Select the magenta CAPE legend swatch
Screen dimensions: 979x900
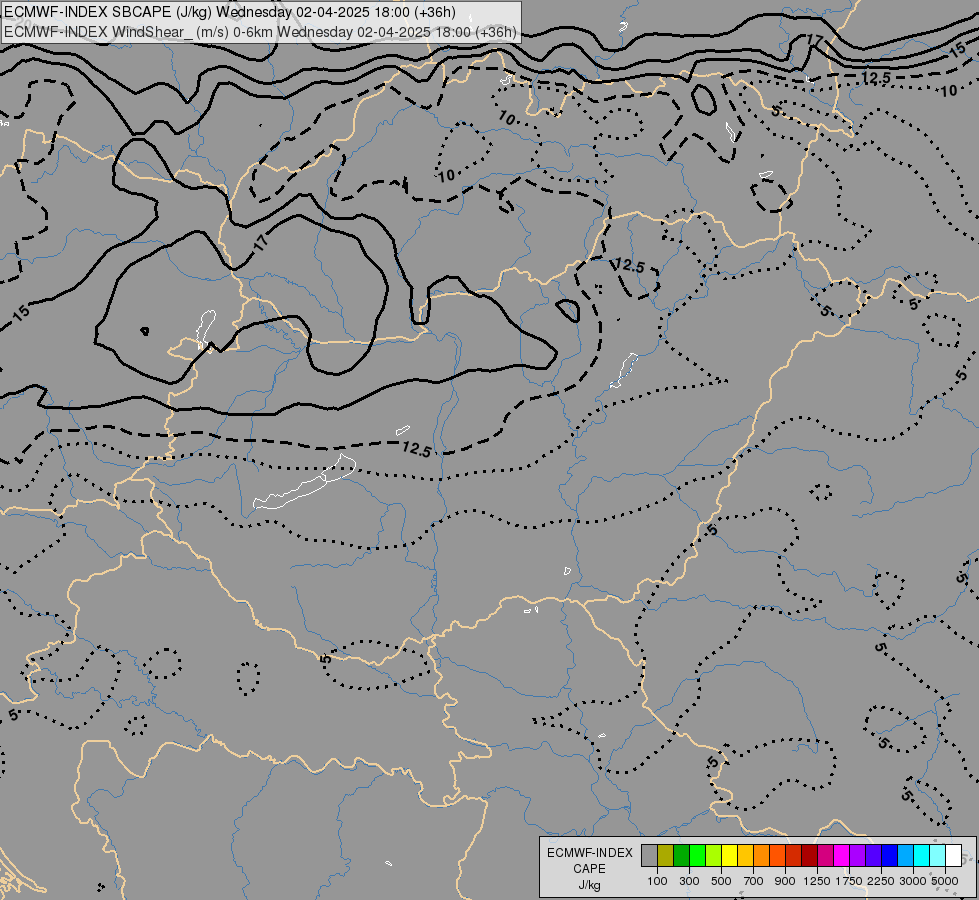[841, 856]
